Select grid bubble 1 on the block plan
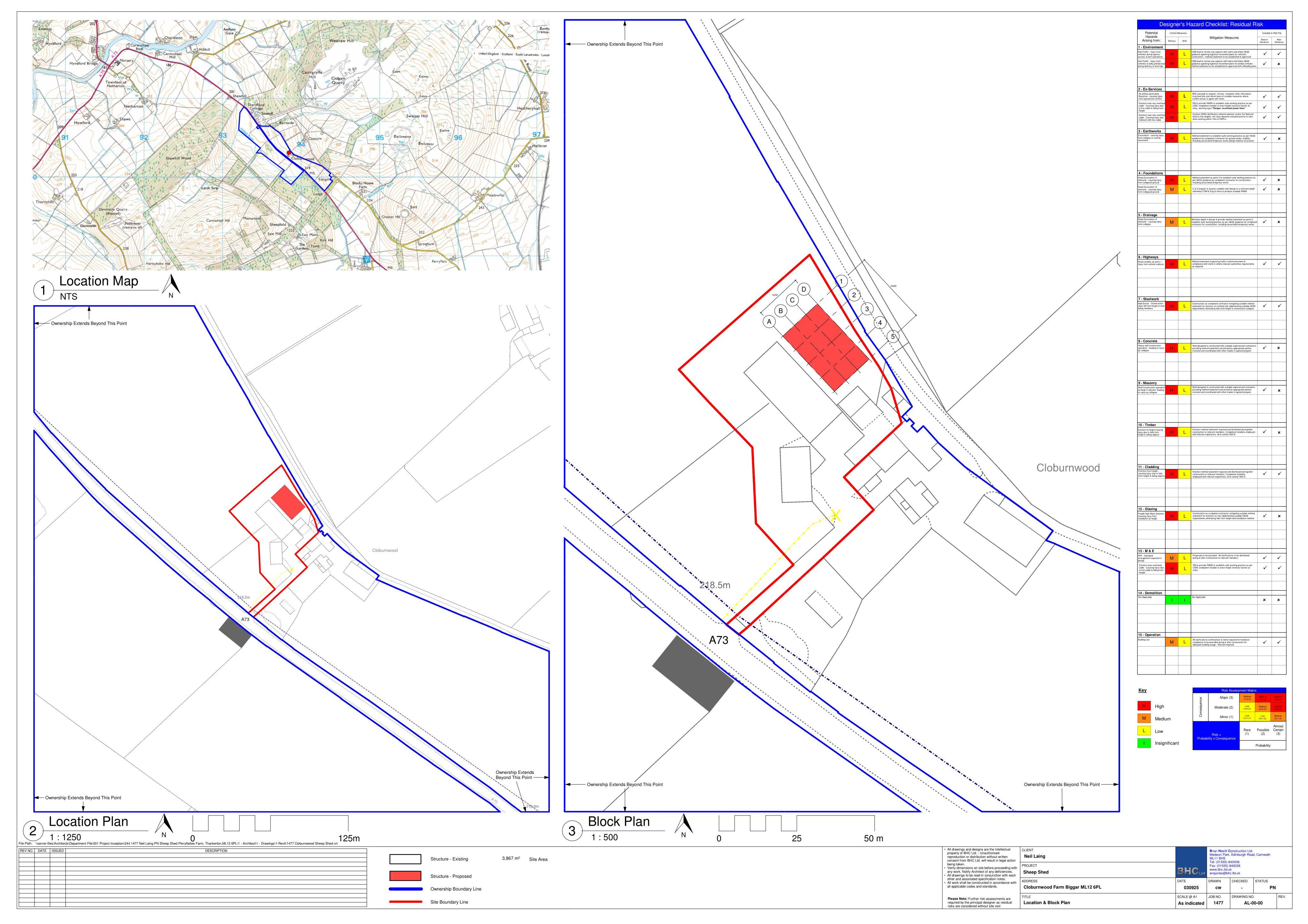The image size is (1308, 924). (841, 281)
